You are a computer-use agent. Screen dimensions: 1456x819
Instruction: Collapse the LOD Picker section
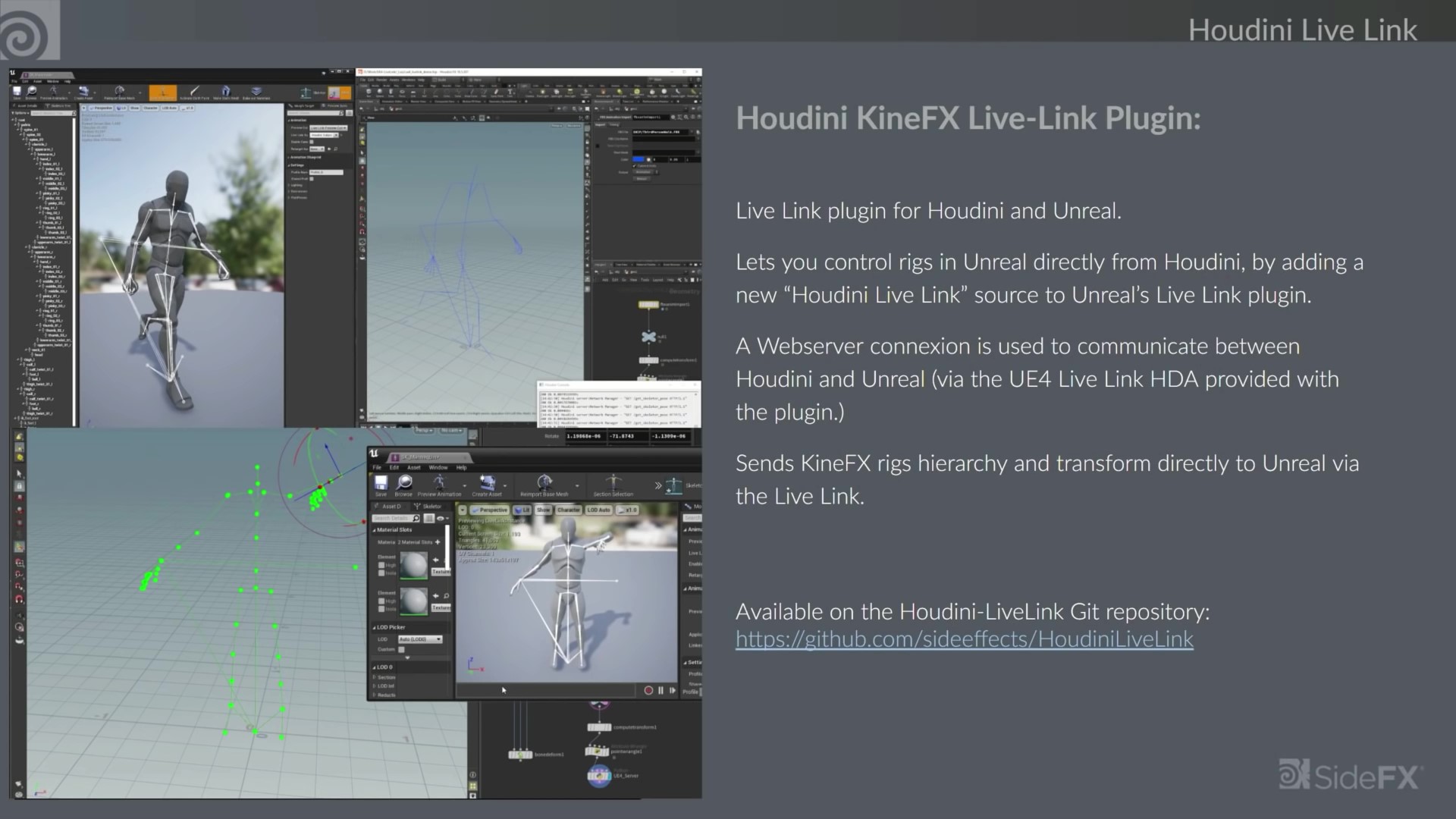pyautogui.click(x=374, y=628)
